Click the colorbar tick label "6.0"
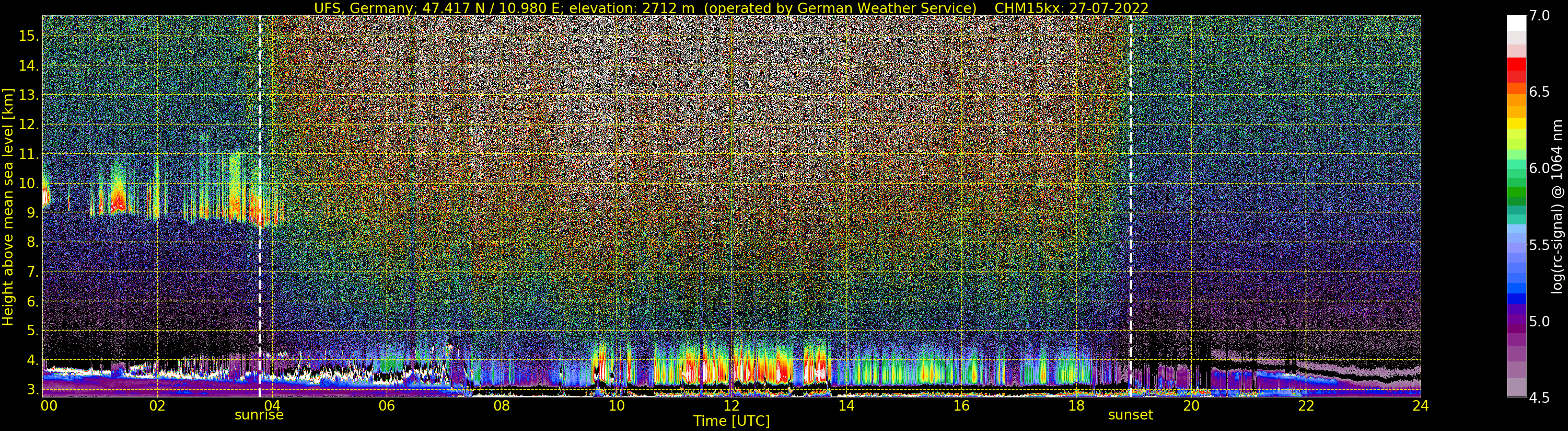 (1539, 168)
